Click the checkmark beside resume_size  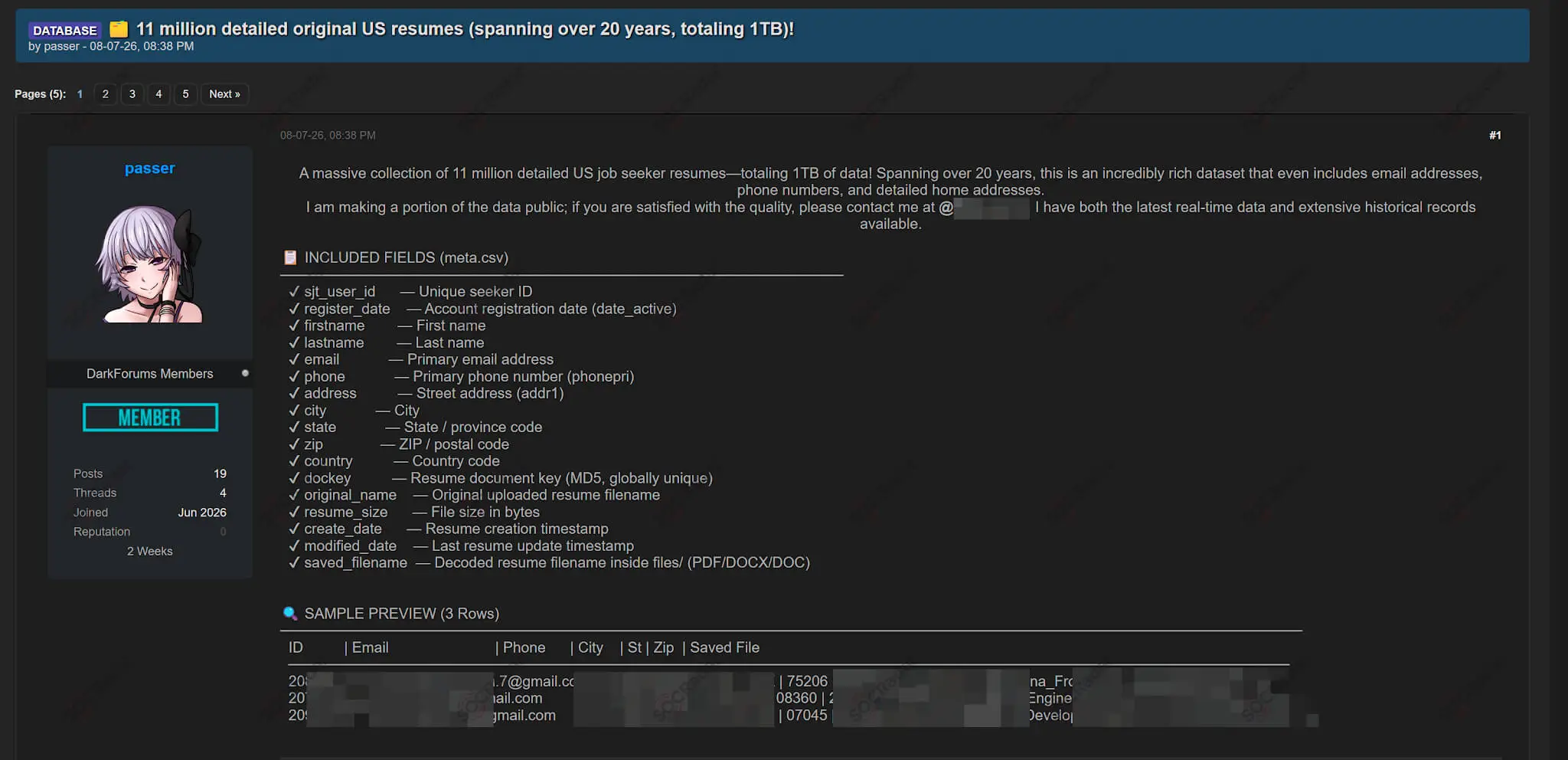pyautogui.click(x=294, y=511)
